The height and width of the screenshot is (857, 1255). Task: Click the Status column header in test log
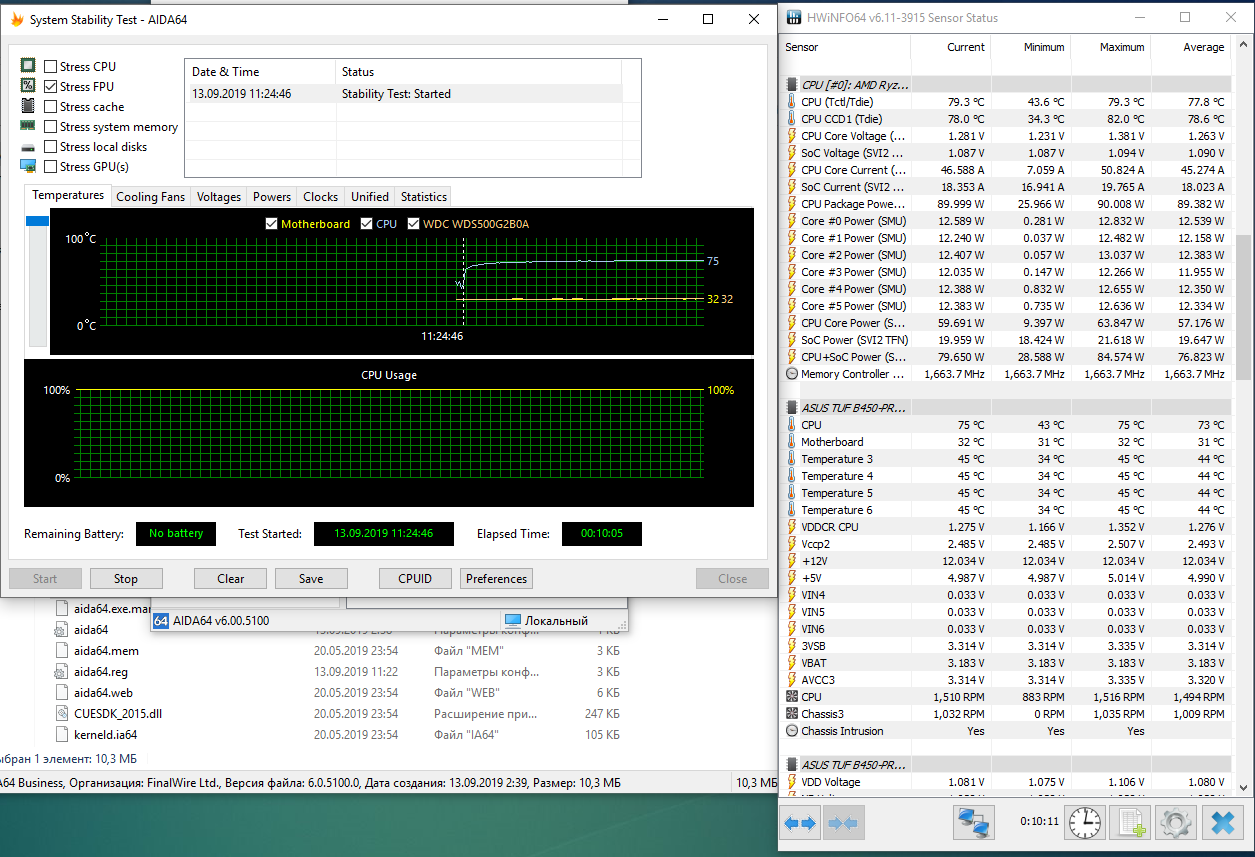pyautogui.click(x=478, y=72)
